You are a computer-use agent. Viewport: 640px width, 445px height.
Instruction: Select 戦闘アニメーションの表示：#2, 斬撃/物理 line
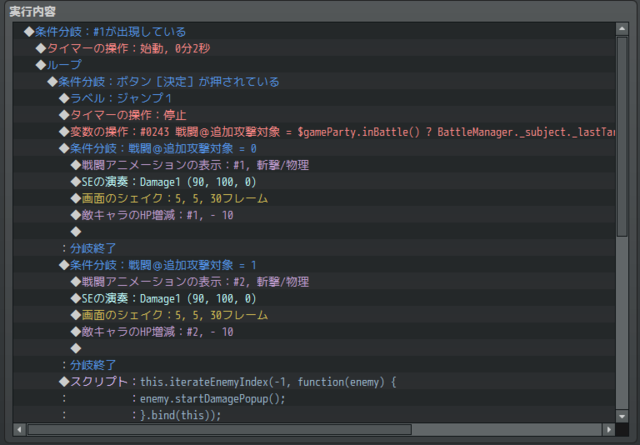pos(314,282)
